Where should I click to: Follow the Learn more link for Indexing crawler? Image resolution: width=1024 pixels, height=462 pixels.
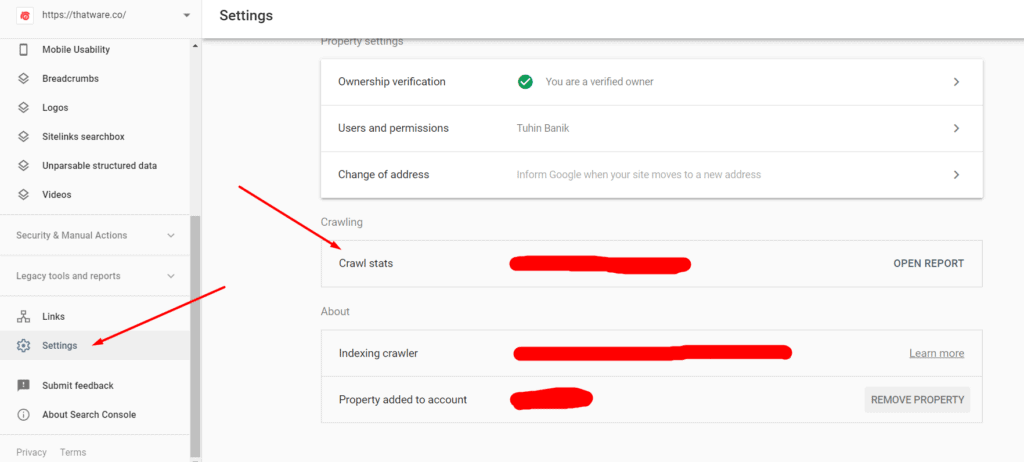coord(936,353)
